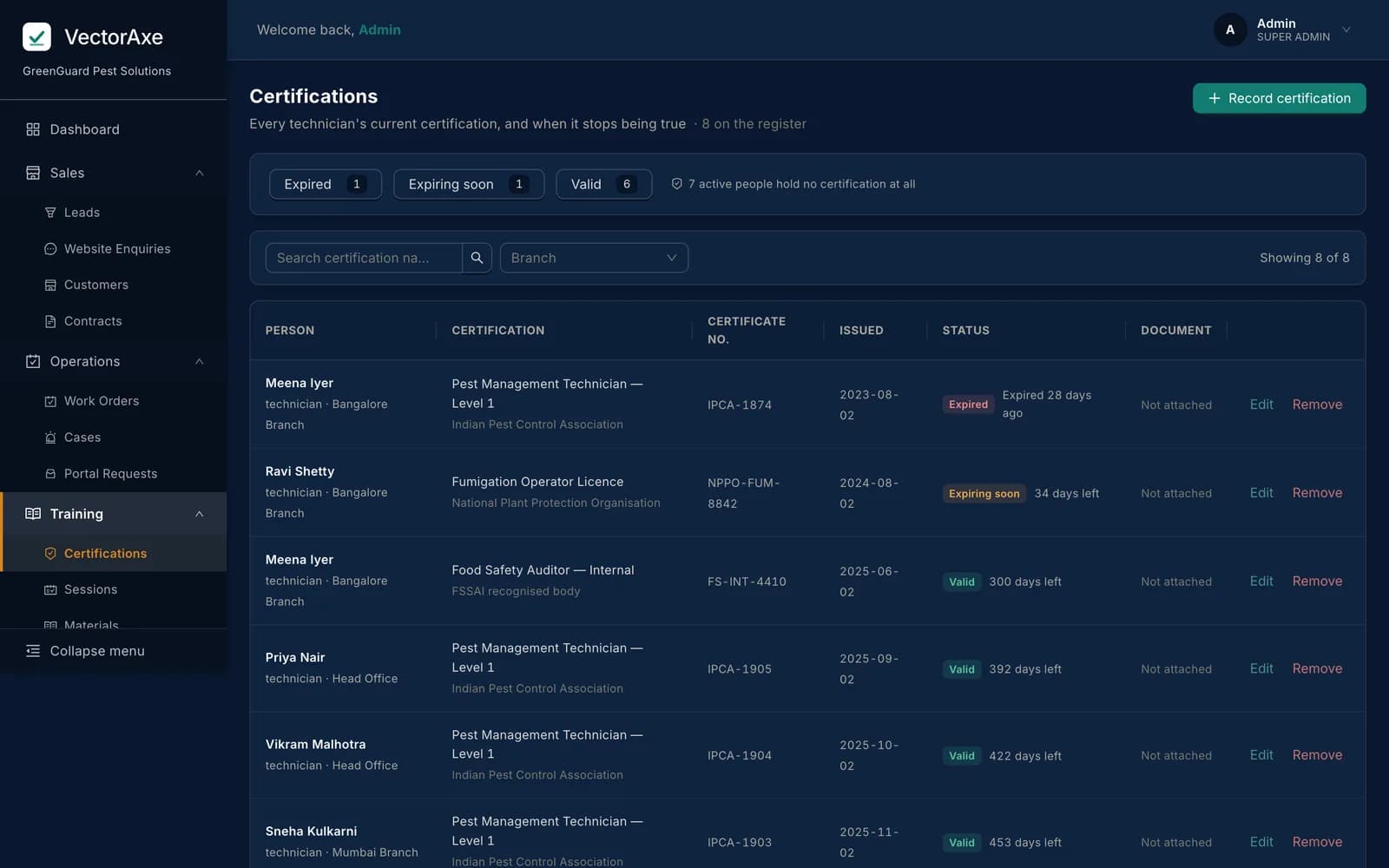Click the Leads funnel icon

coord(50,213)
